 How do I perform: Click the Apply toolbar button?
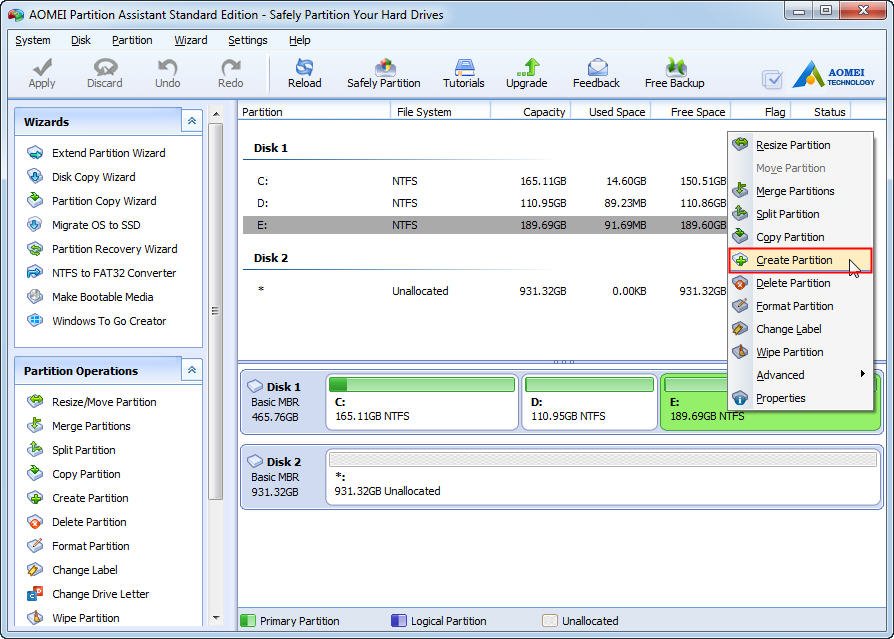tap(42, 74)
